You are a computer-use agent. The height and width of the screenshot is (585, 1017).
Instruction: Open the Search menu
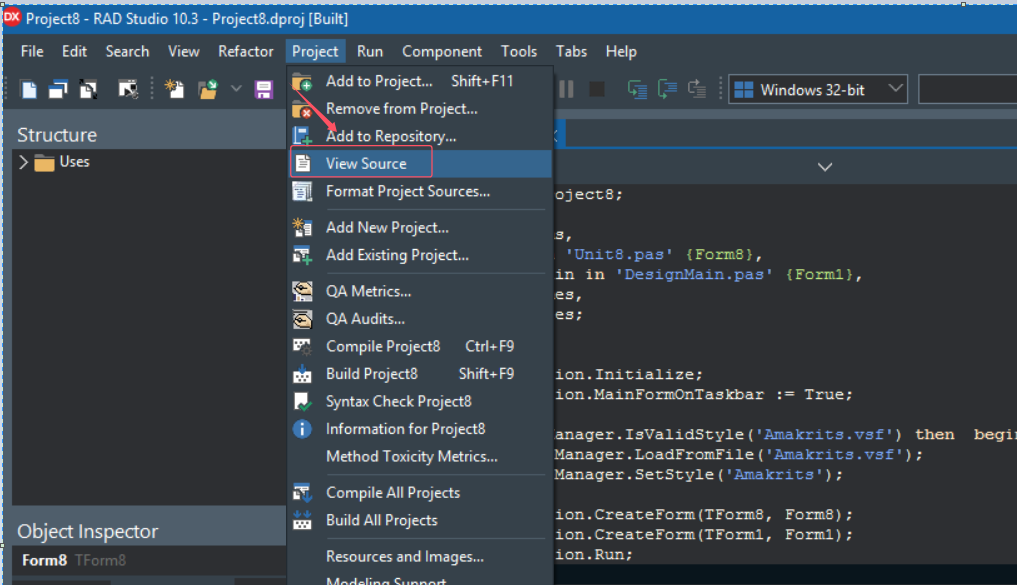click(x=127, y=51)
